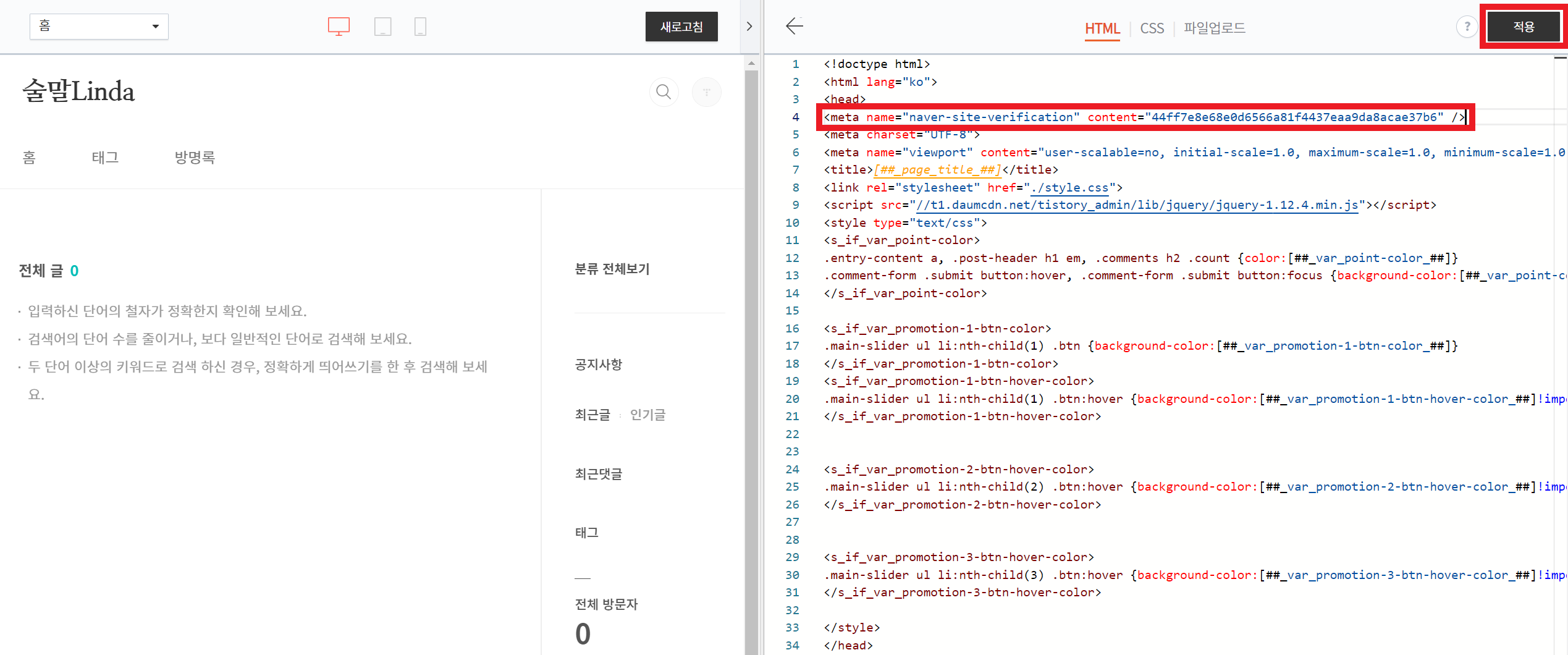Click the 전체 글 0 heading
This screenshot has height=655, width=1568.
49,271
